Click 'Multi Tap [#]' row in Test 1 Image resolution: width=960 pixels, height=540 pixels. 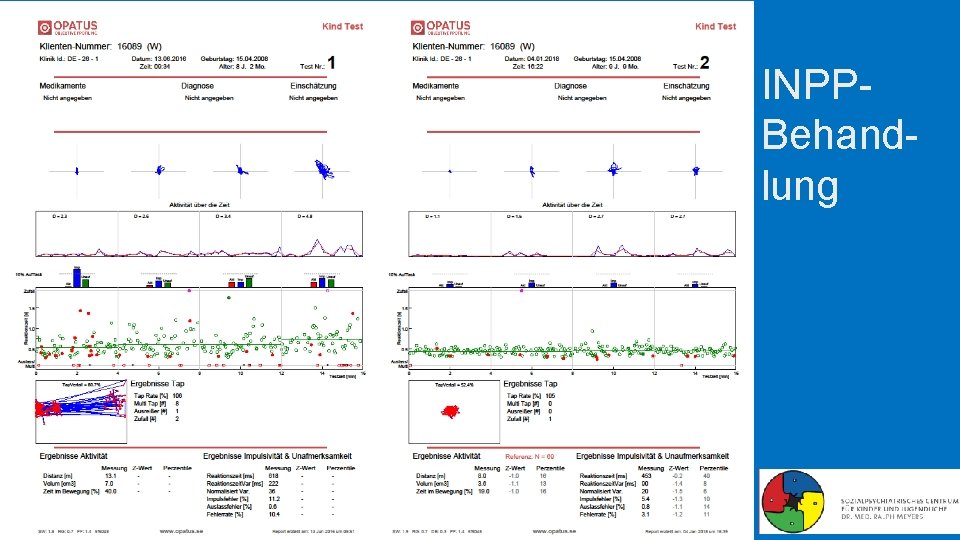pyautogui.click(x=157, y=404)
